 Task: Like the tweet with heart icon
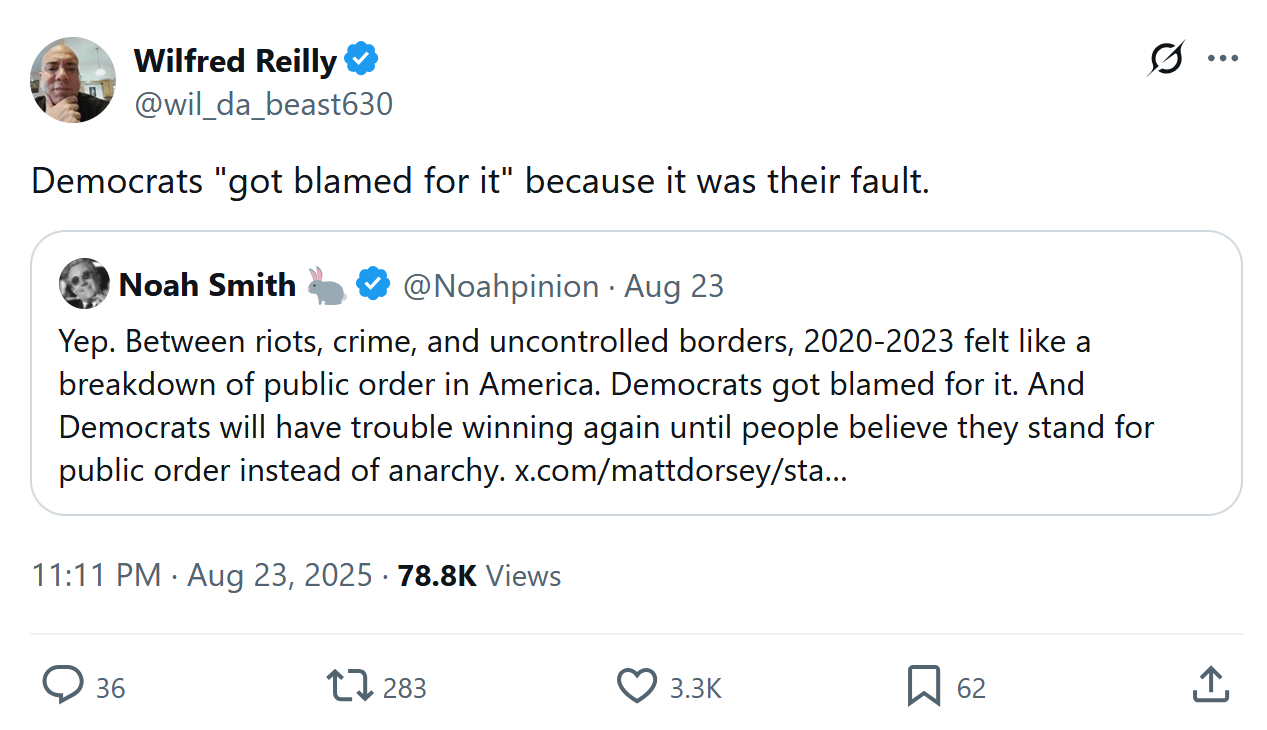636,686
